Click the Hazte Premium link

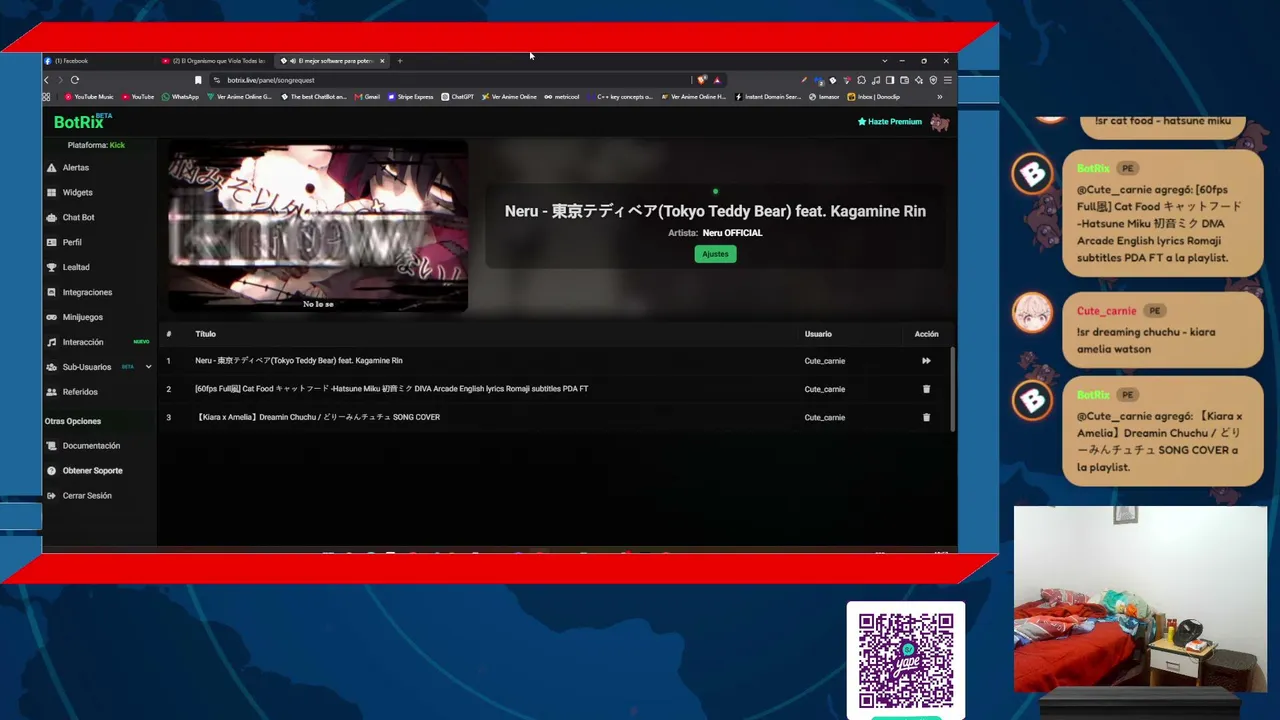(890, 122)
